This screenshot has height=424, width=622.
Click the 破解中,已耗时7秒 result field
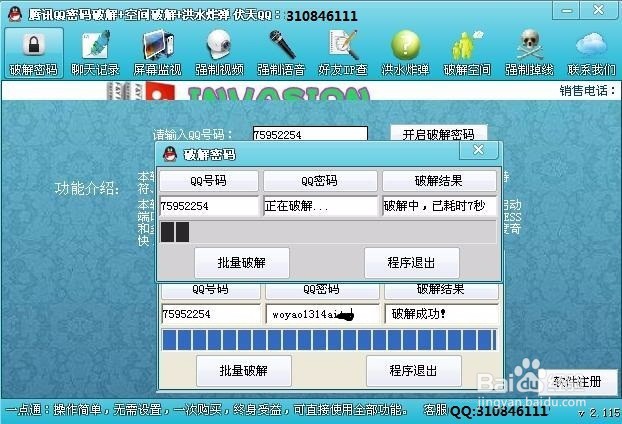(x=440, y=206)
